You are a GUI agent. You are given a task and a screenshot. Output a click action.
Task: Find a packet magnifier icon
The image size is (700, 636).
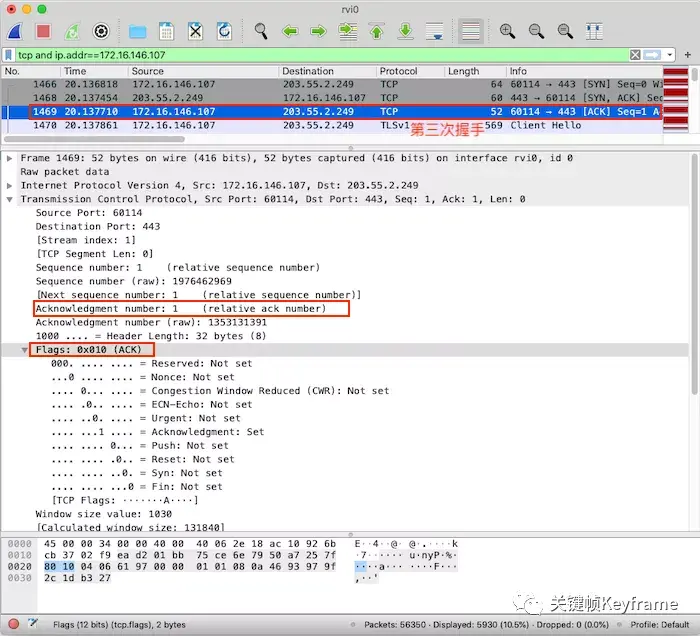261,31
